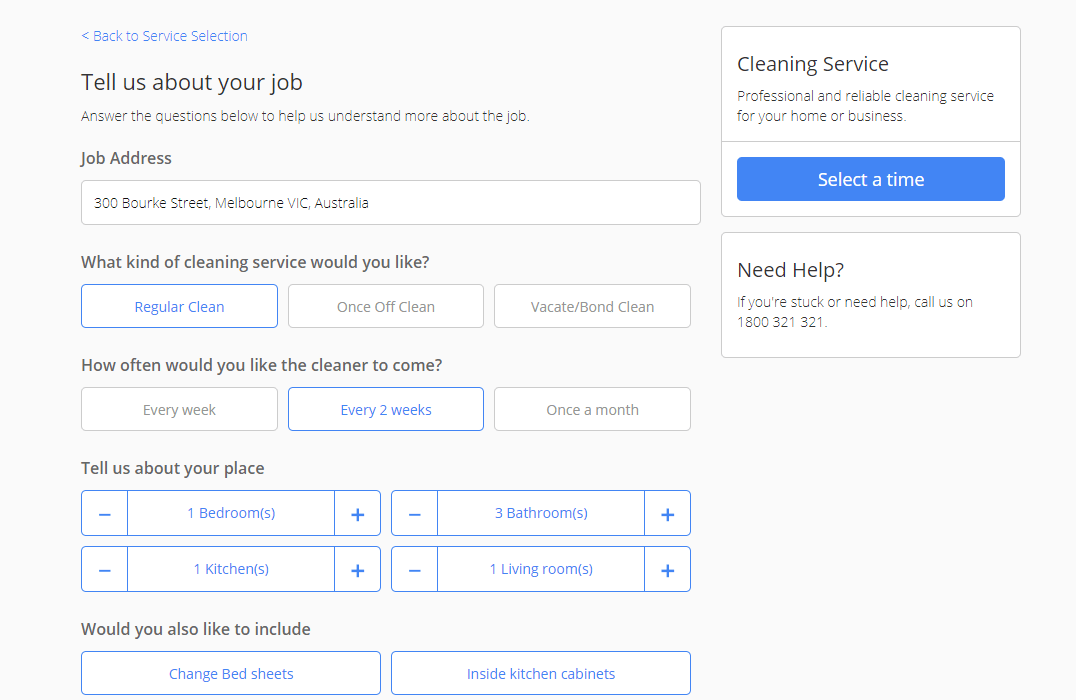The width and height of the screenshot is (1076, 700).
Task: Enable the Change Bed sheets extra
Action: point(230,673)
